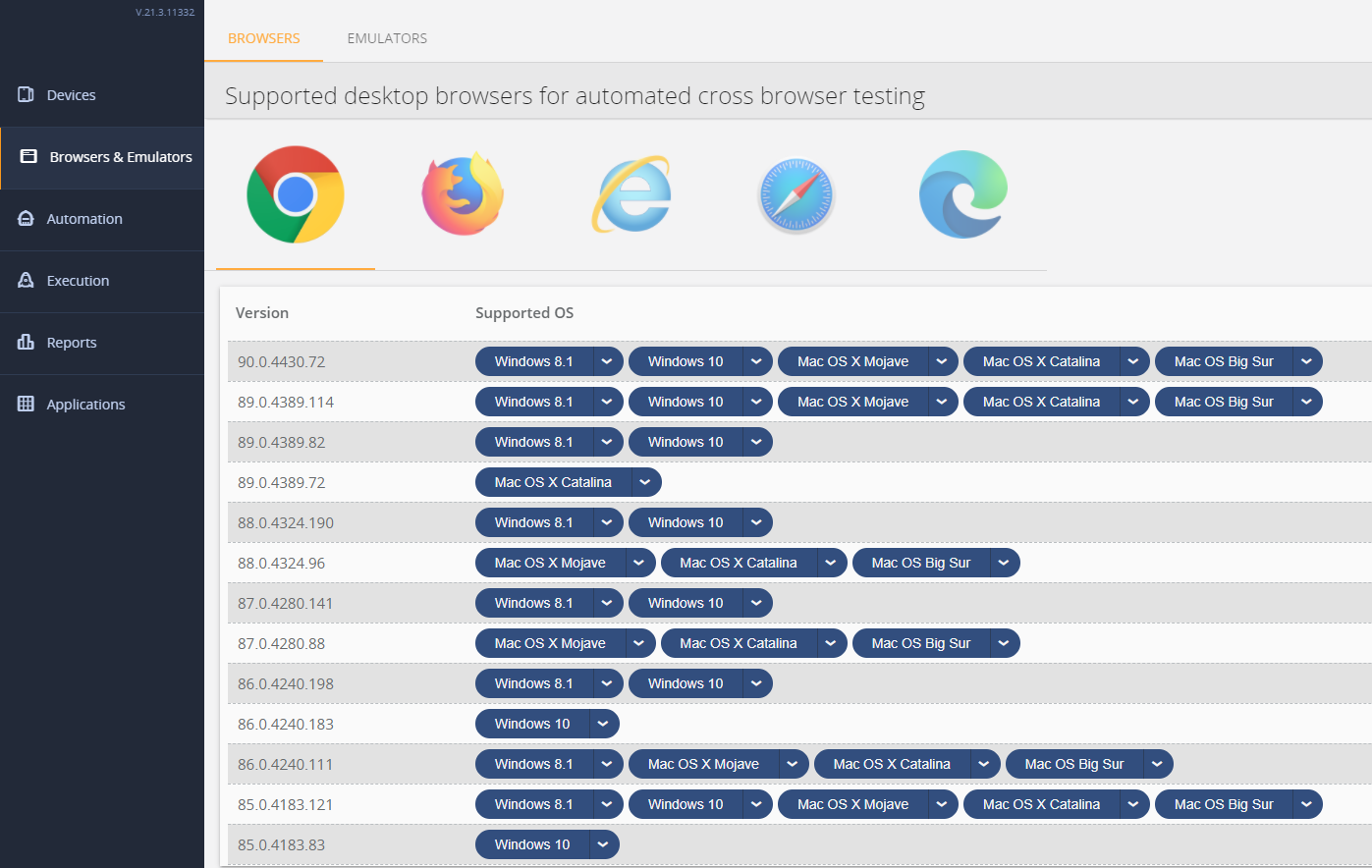Select the Internet Explorer browser icon
Image resolution: width=1372 pixels, height=868 pixels.
(631, 193)
